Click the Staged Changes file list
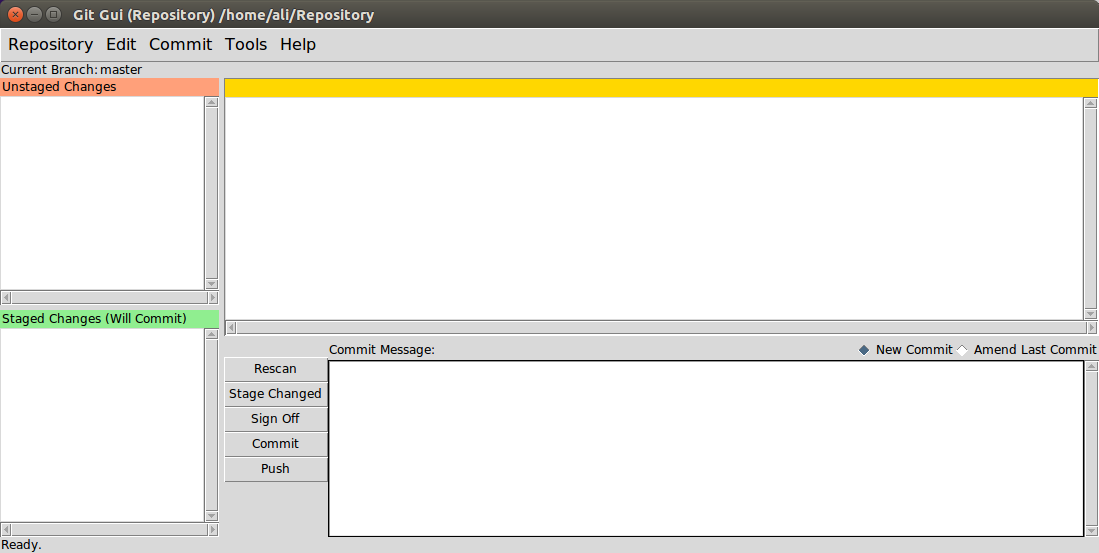Image resolution: width=1099 pixels, height=553 pixels. pyautogui.click(x=102, y=425)
